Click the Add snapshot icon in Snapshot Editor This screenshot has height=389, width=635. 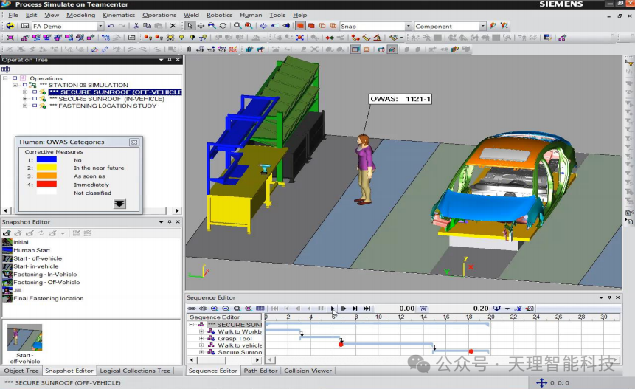6,233
